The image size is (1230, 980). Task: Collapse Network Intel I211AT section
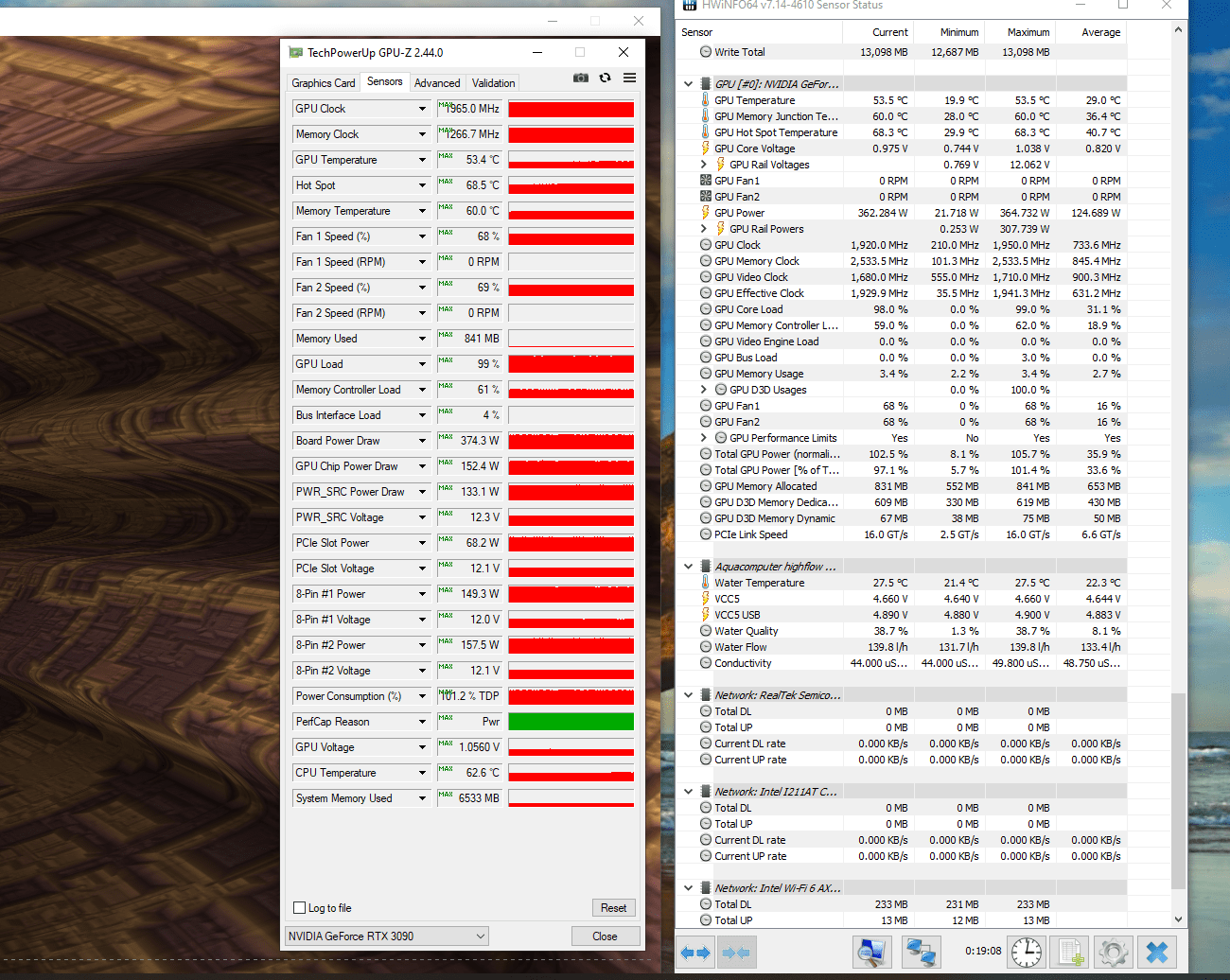(x=689, y=792)
